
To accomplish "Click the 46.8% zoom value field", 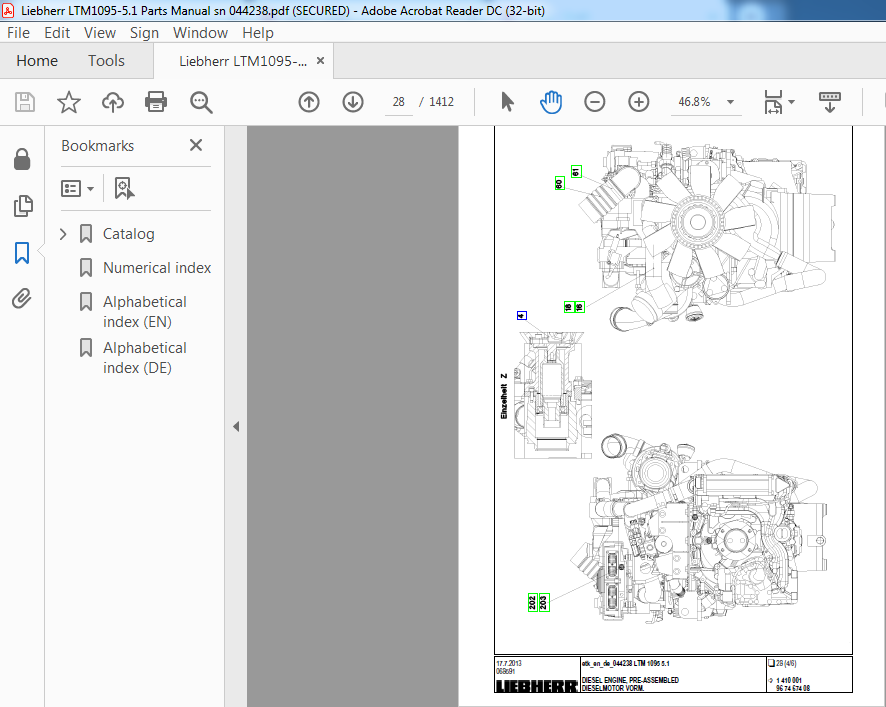I will tap(694, 102).
